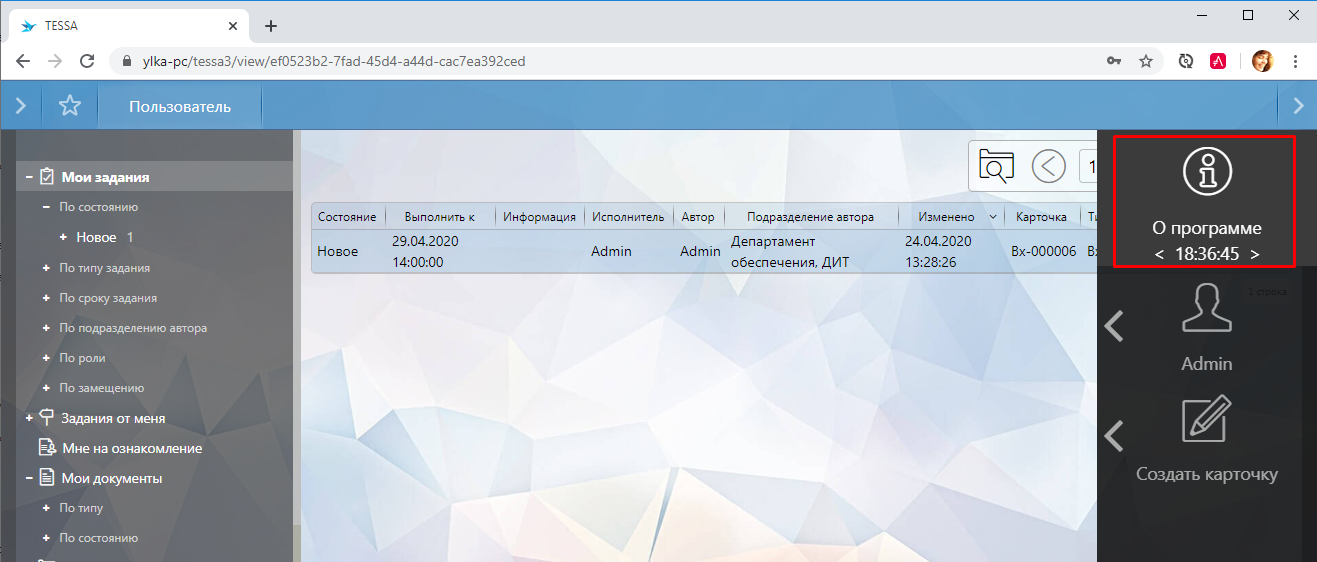The width and height of the screenshot is (1317, 562).
Task: Select the 'Пользователь' workspace tab
Action: 180,106
